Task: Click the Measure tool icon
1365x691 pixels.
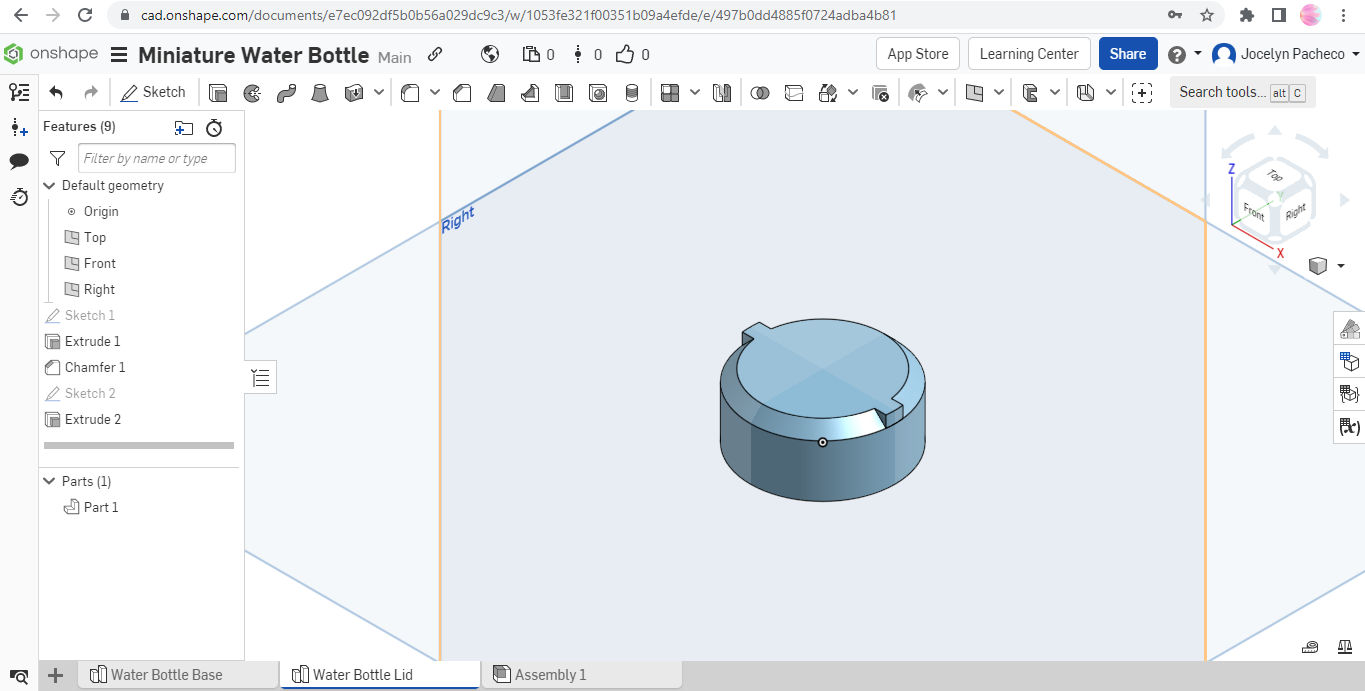Action: pyautogui.click(x=1311, y=647)
